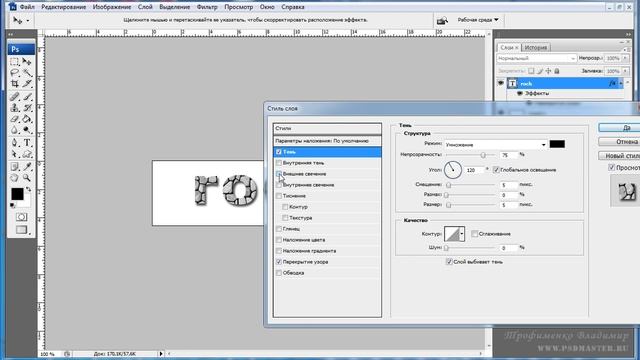Select the Hand tool

(x=15, y=178)
